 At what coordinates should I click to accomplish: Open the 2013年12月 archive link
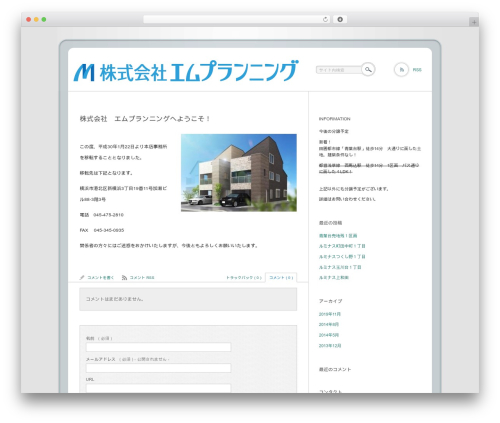pos(330,346)
